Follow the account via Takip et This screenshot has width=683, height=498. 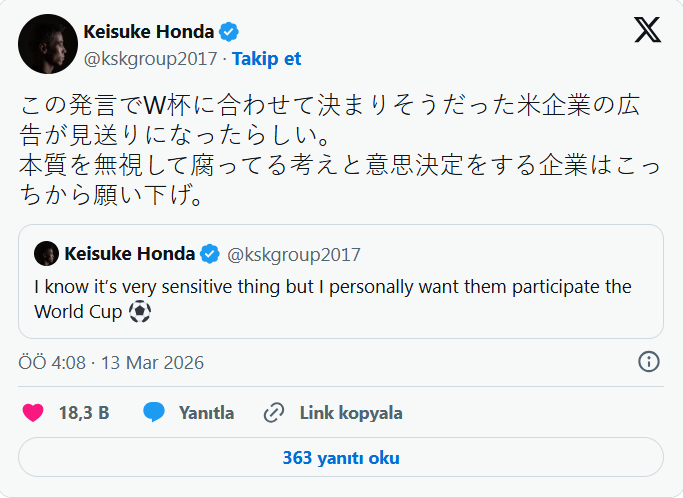coord(267,58)
